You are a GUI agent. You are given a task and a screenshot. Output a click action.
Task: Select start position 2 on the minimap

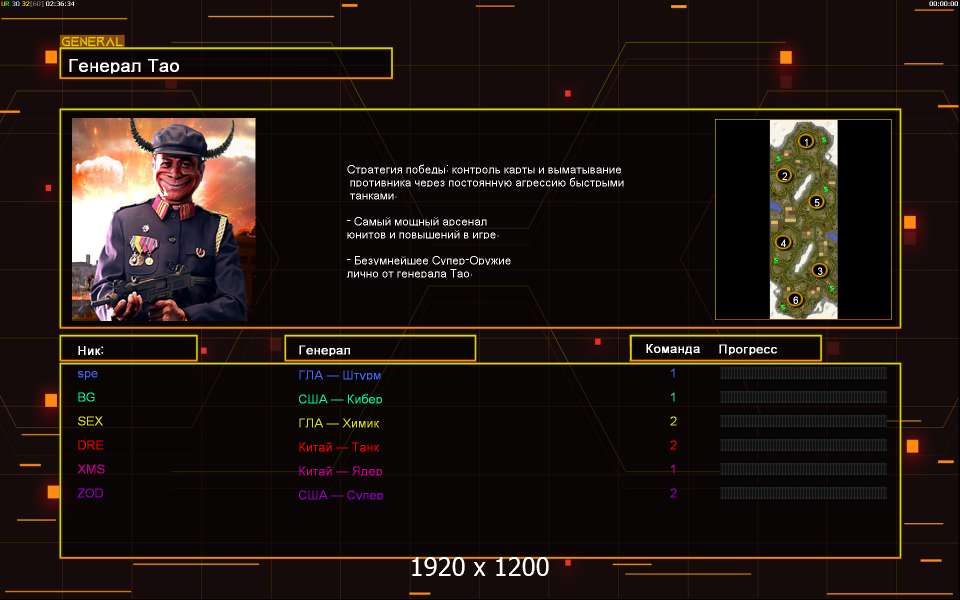(784, 176)
